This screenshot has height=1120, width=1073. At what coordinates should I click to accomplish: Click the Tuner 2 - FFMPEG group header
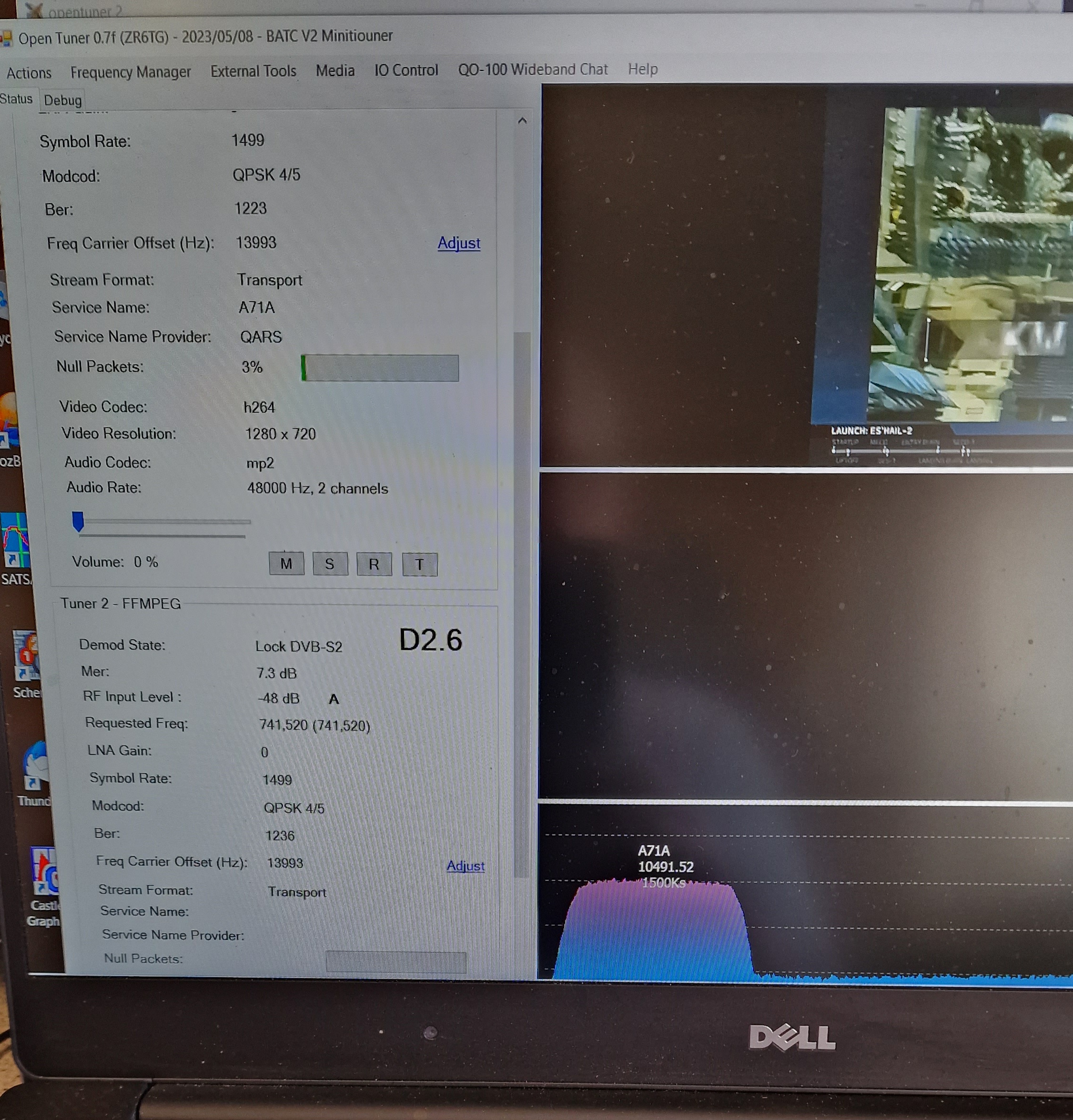(x=121, y=604)
